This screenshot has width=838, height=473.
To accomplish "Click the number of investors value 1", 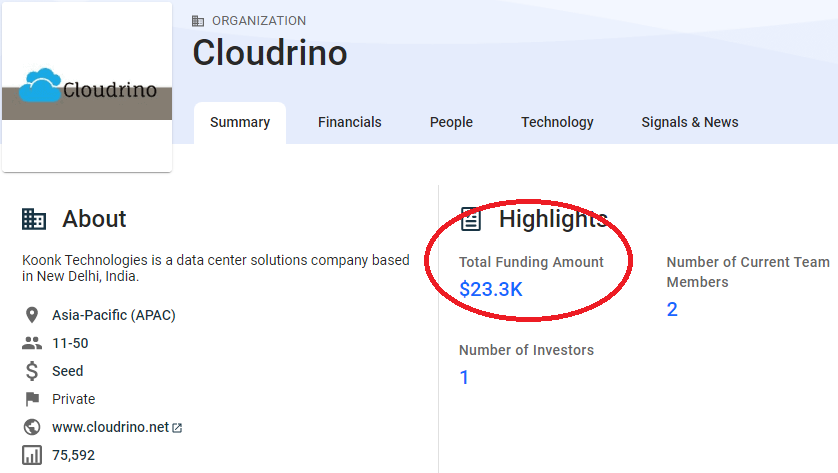I will [x=464, y=378].
